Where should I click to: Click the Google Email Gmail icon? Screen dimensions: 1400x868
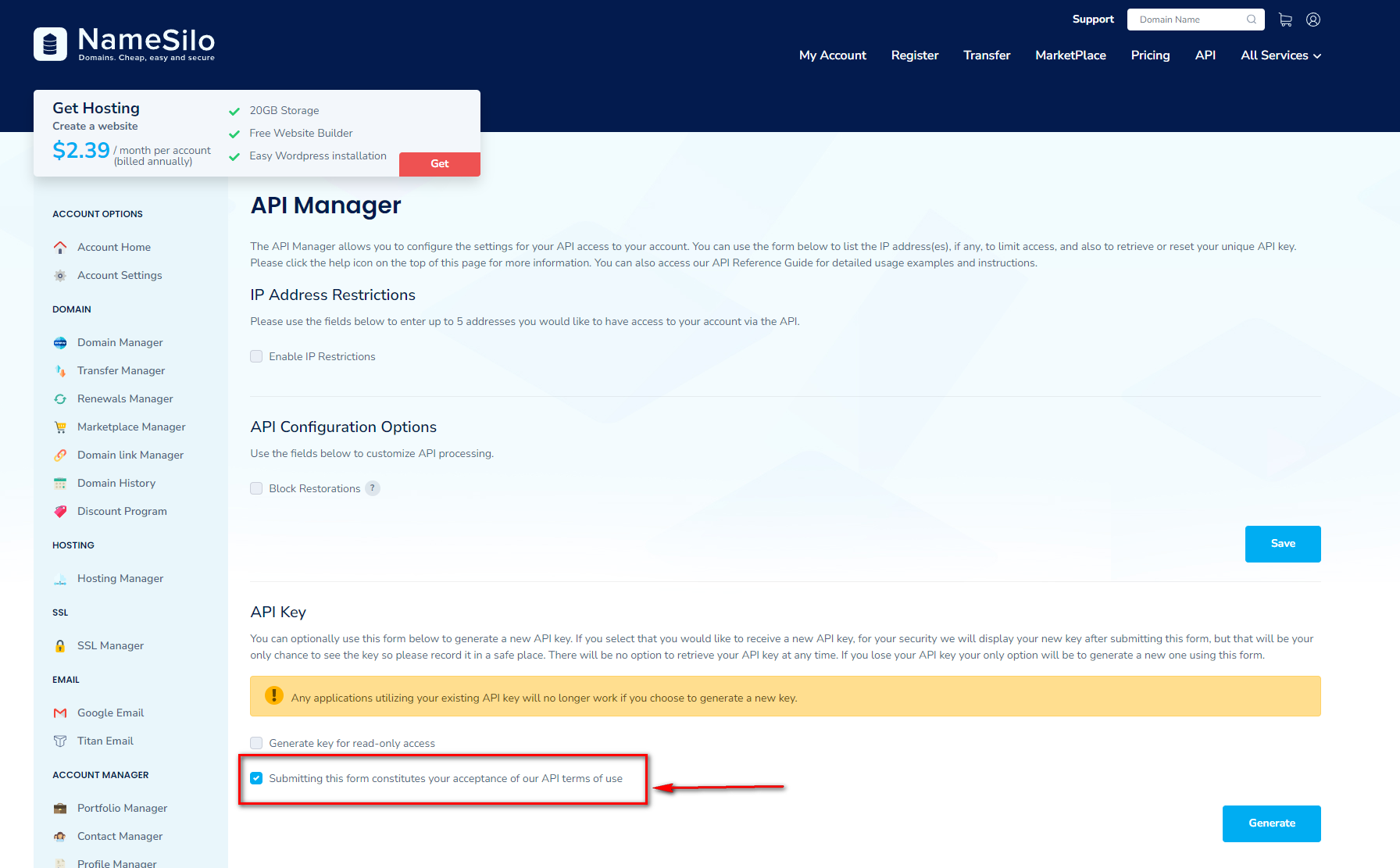click(x=60, y=713)
